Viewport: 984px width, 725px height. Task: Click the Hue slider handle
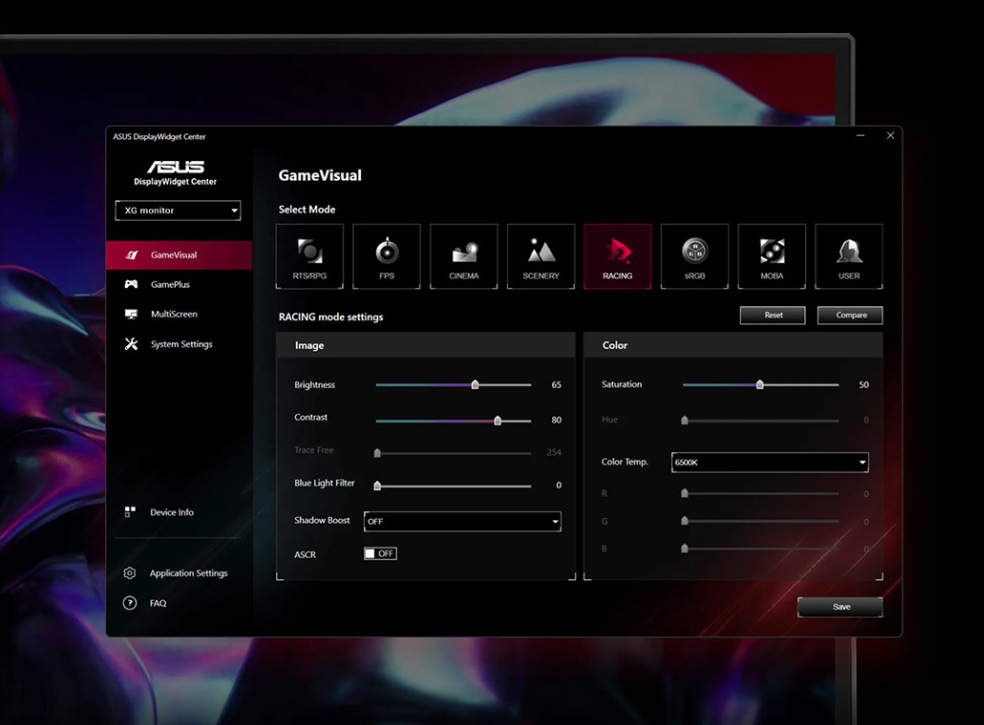point(685,420)
